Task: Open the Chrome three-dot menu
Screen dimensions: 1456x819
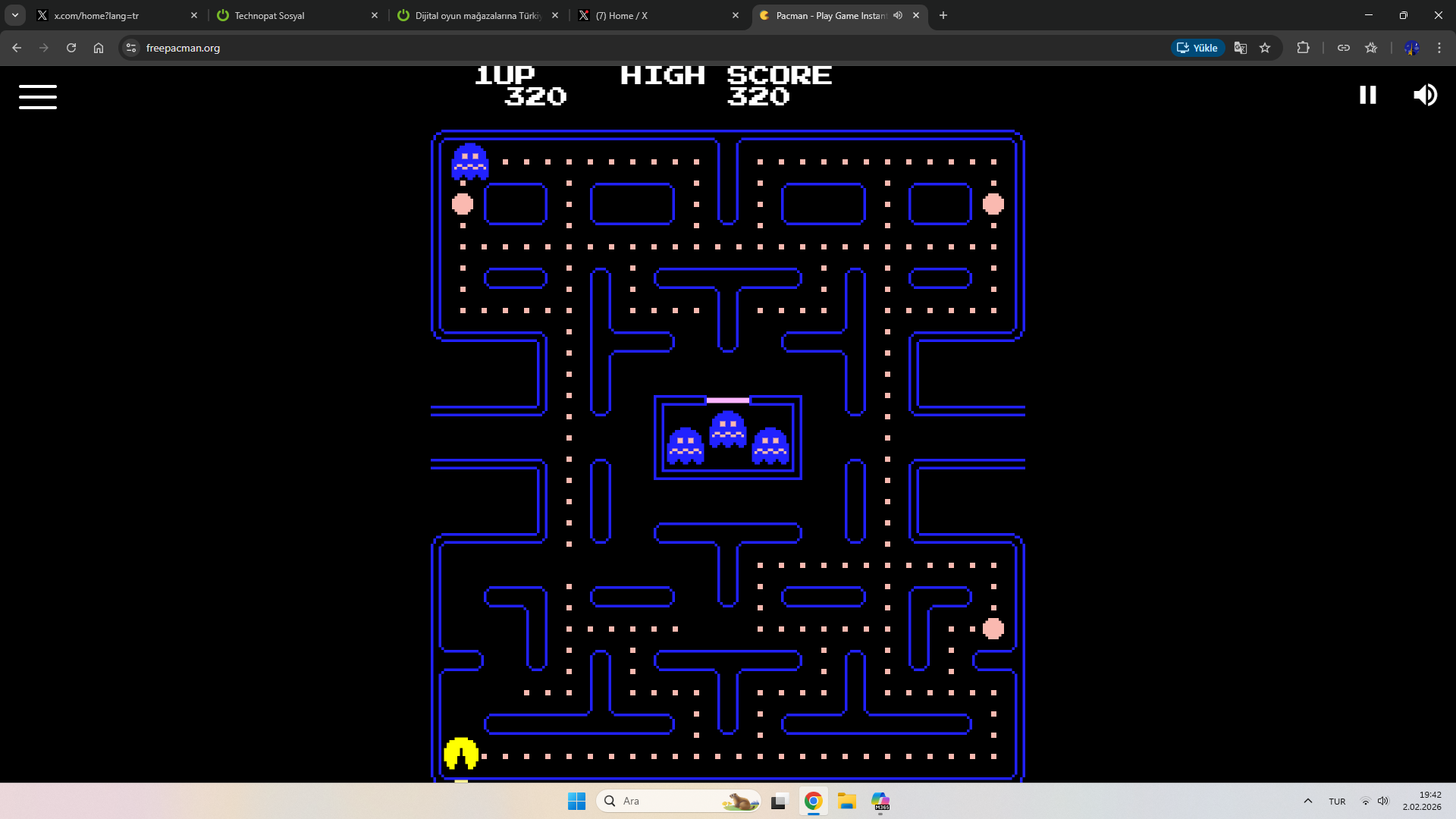Action: pos(1439,48)
